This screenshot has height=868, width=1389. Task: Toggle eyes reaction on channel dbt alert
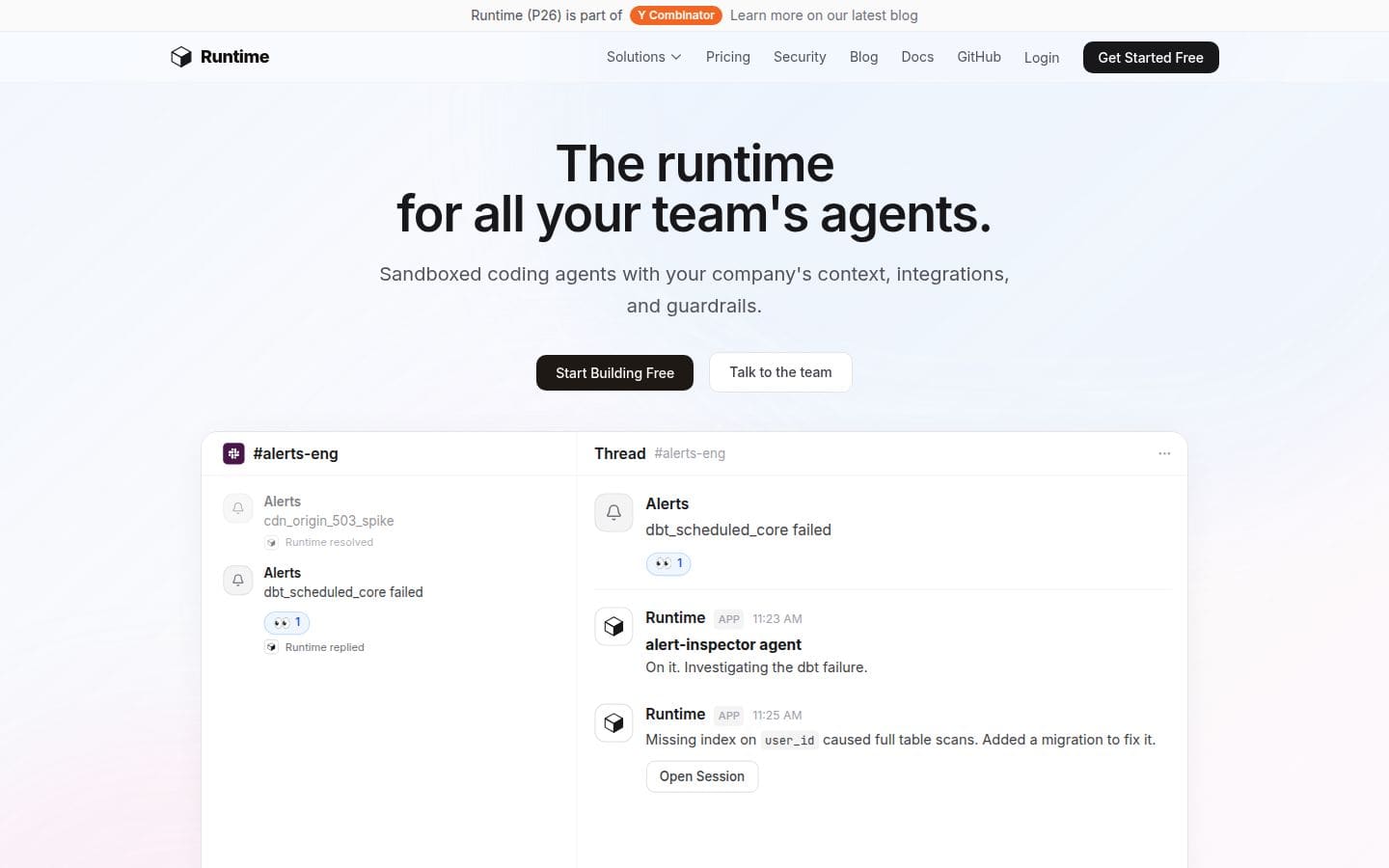tap(286, 622)
